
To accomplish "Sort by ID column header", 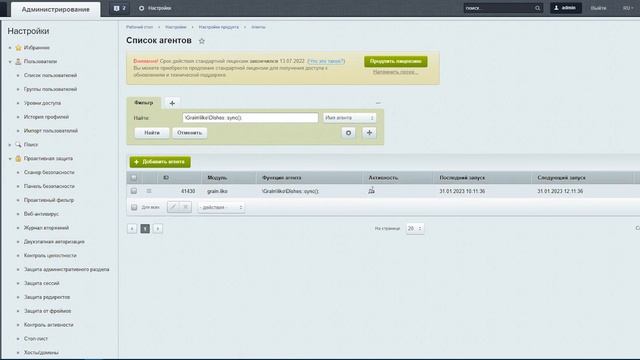I will 166,178.
